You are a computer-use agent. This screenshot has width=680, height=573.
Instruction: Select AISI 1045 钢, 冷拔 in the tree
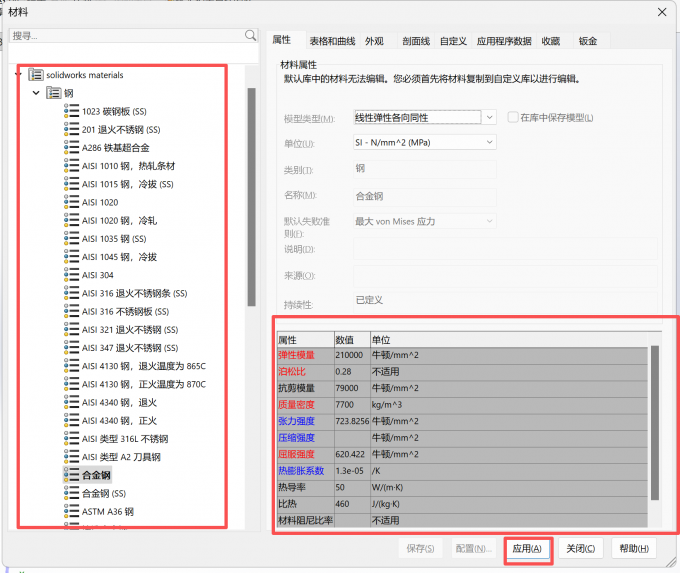pos(119,257)
